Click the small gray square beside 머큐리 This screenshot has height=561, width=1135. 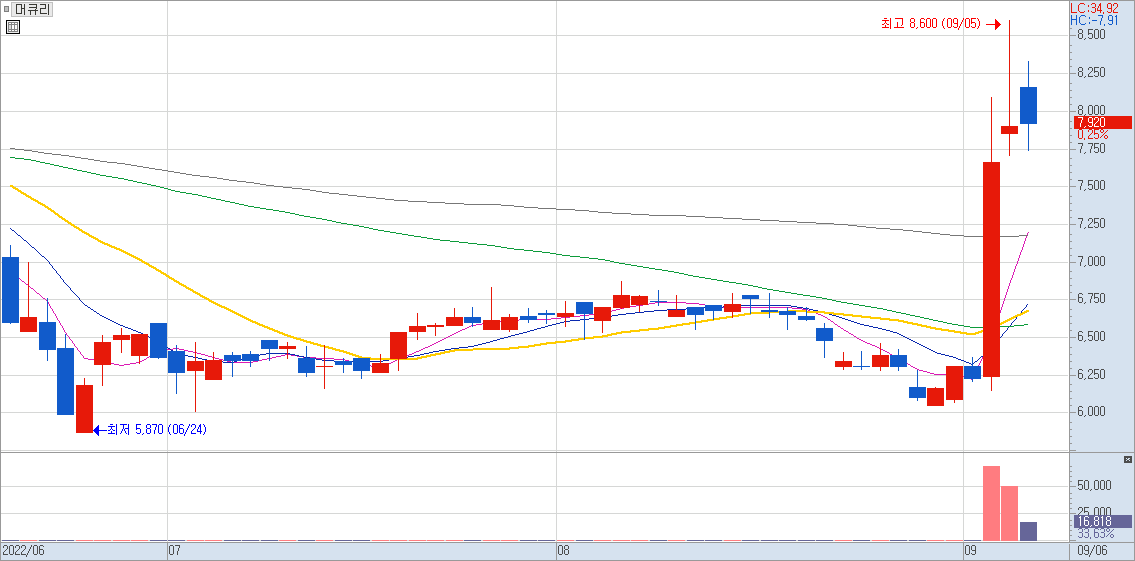[7, 9]
